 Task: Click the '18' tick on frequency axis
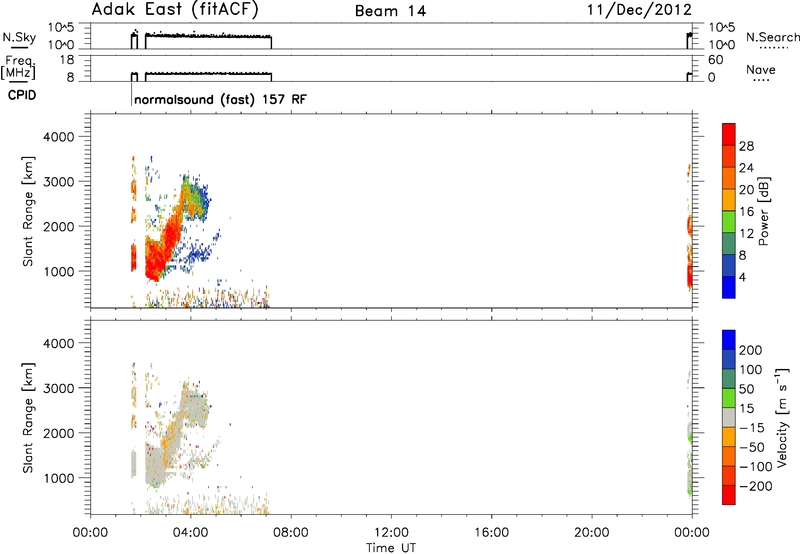(x=67, y=59)
